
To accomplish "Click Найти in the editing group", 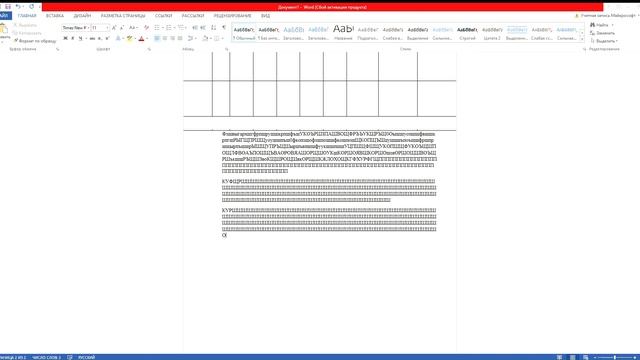I will (x=602, y=25).
